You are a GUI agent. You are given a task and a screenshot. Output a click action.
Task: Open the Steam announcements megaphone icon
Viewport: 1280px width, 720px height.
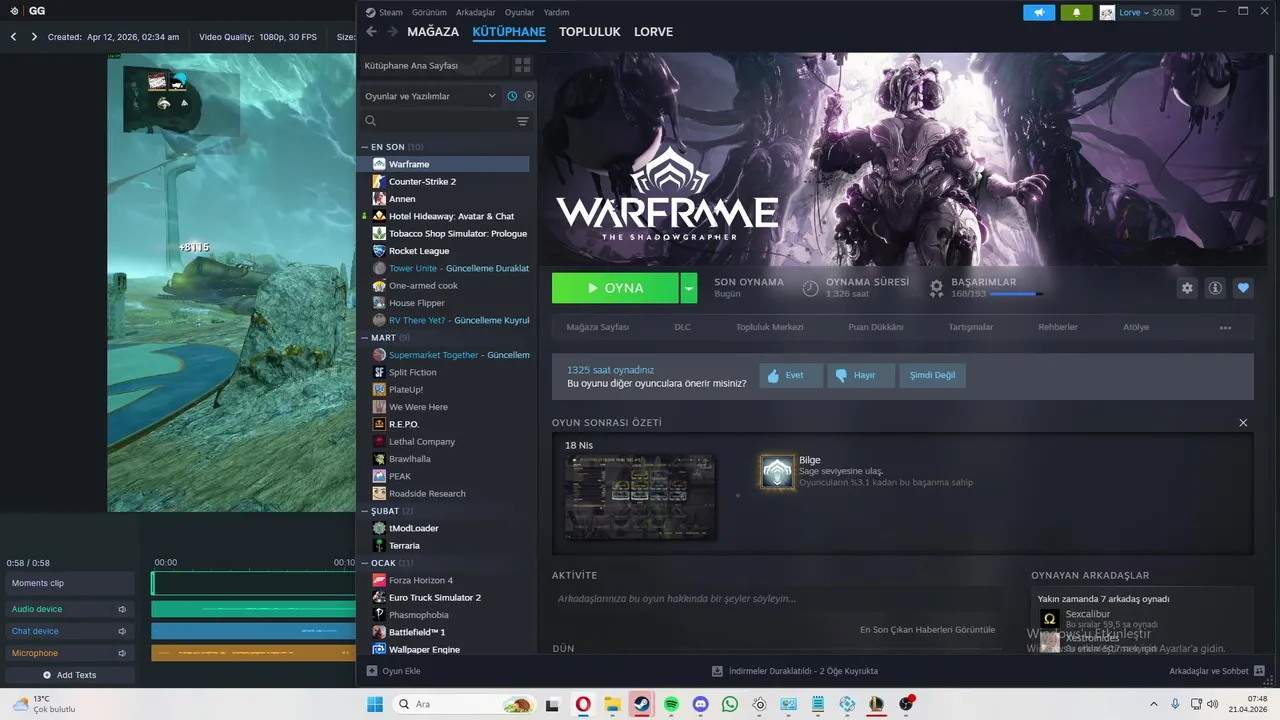coord(1039,13)
